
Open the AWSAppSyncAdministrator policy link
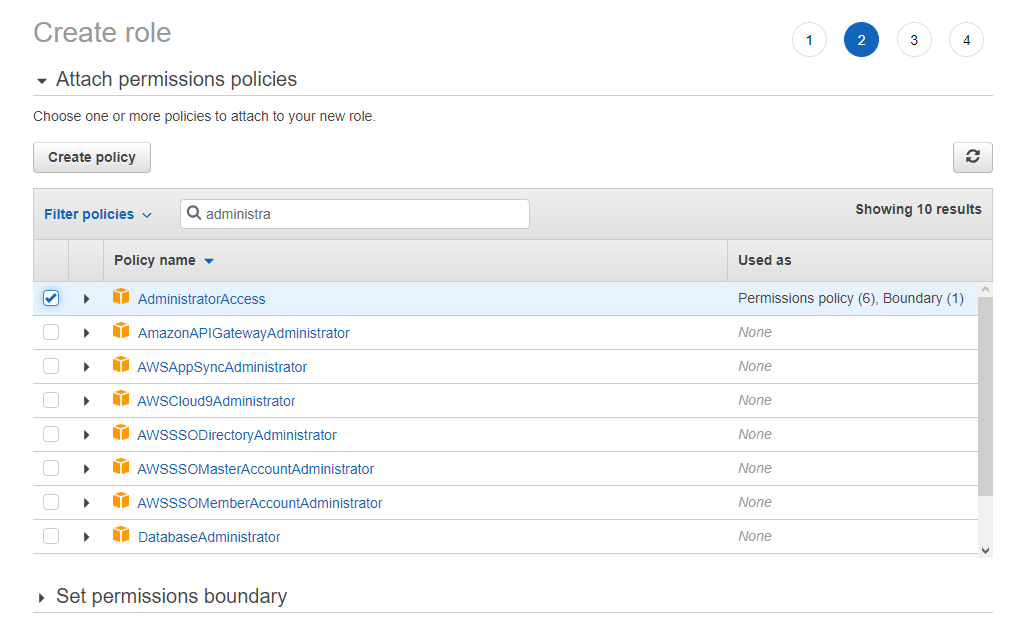pyautogui.click(x=222, y=367)
